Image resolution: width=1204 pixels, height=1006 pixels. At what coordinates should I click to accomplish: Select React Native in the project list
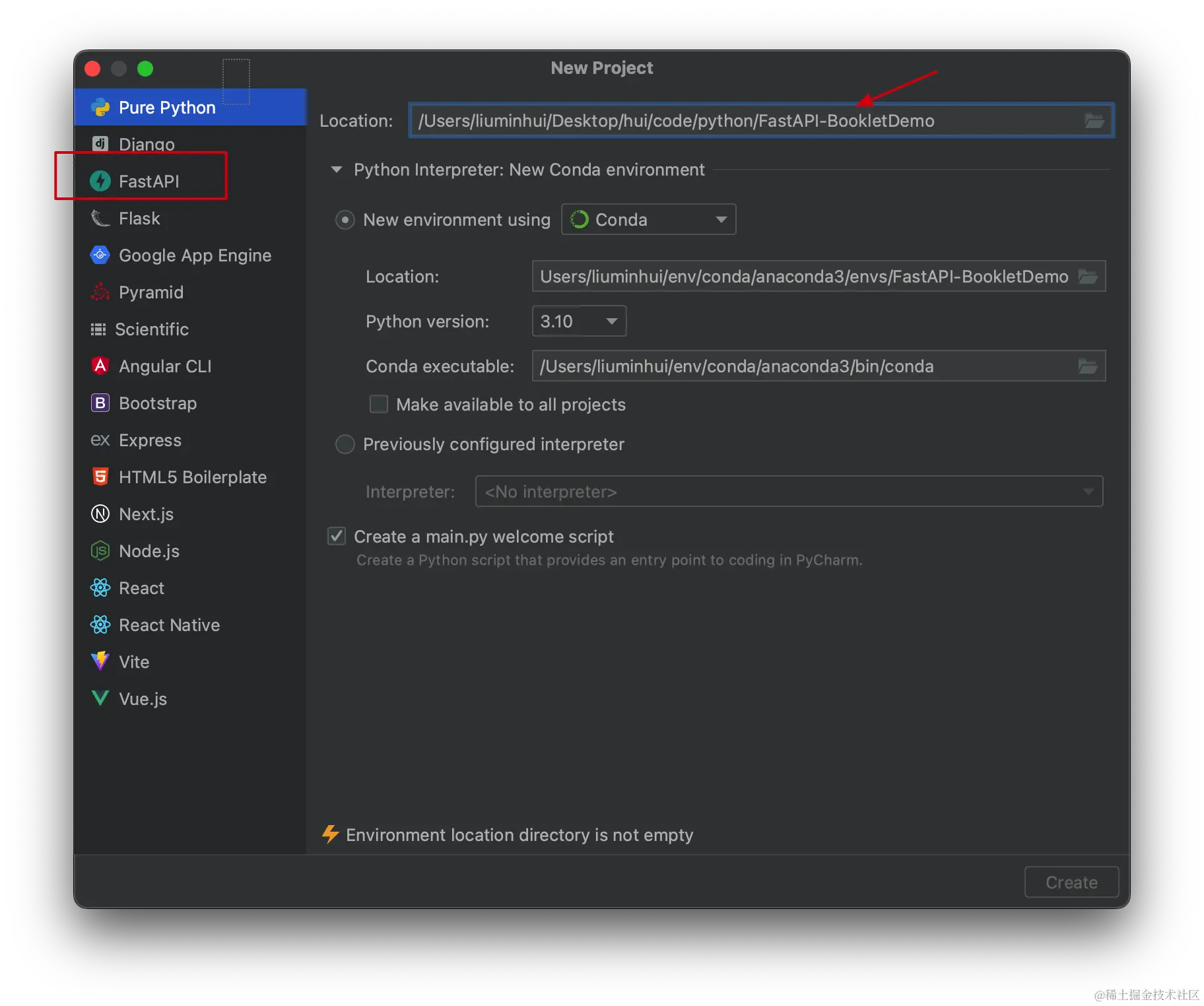191,624
